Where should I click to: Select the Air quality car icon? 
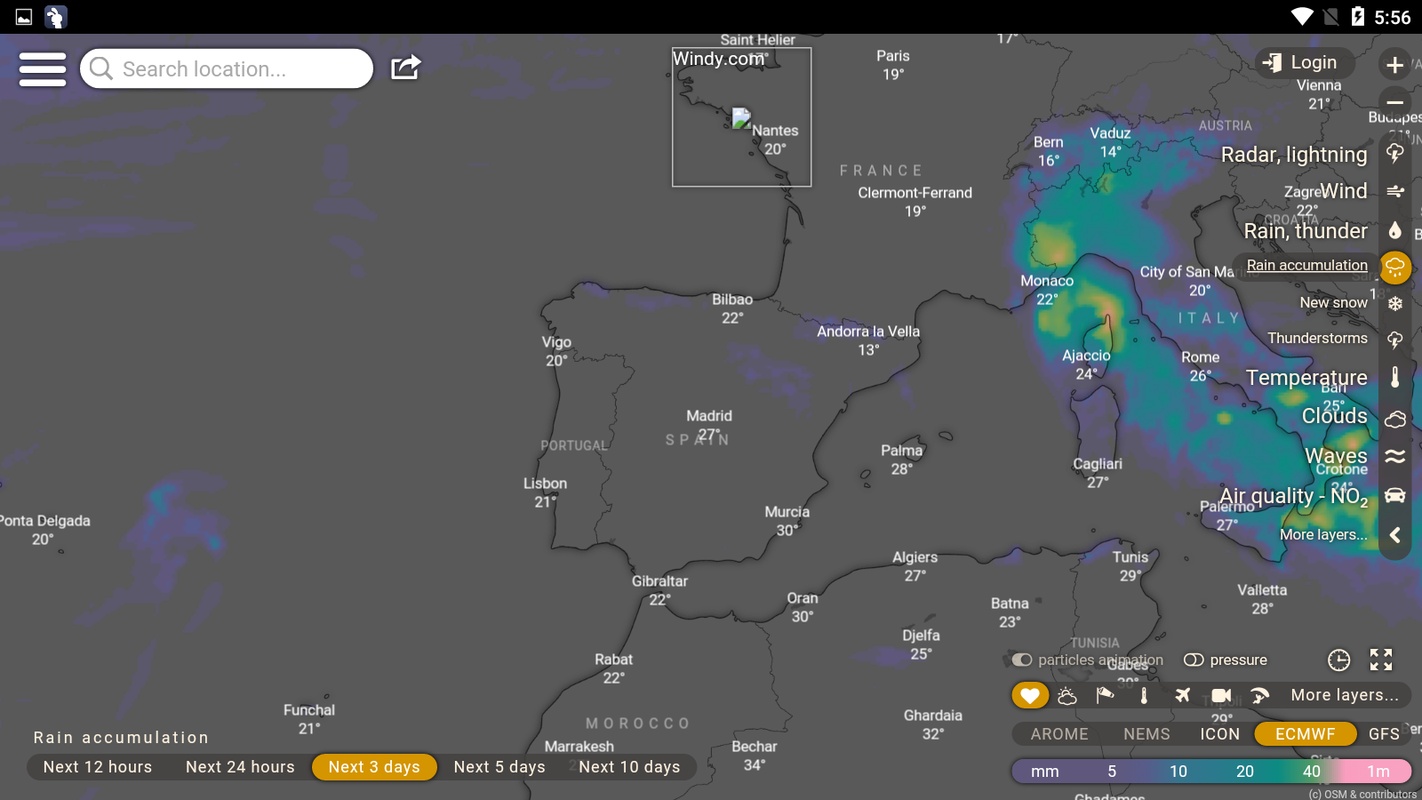pyautogui.click(x=1395, y=496)
